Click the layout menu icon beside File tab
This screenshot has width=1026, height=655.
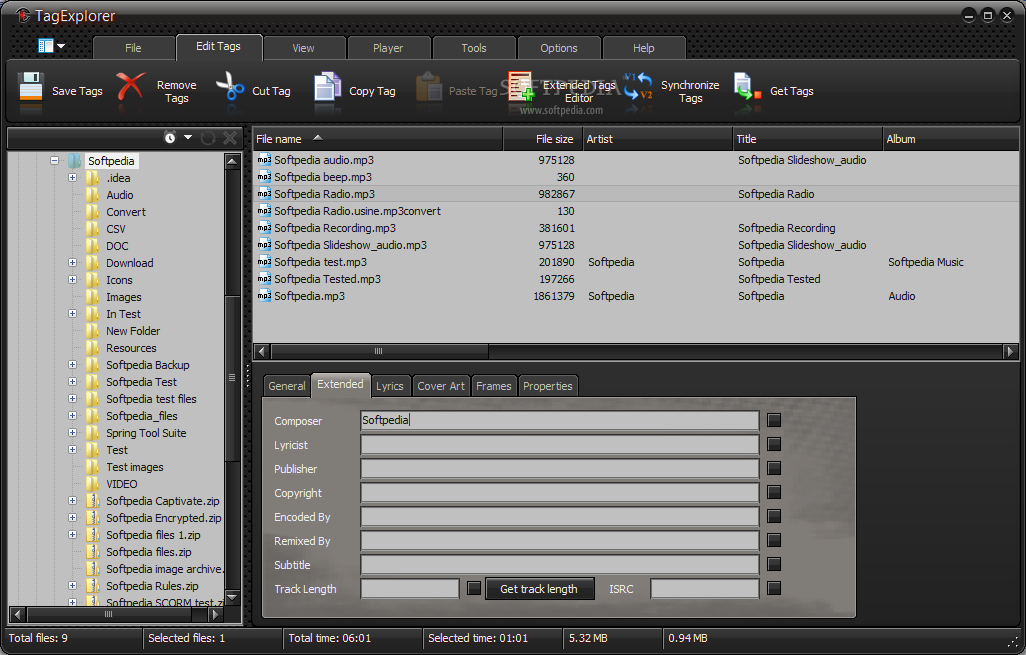(x=46, y=46)
